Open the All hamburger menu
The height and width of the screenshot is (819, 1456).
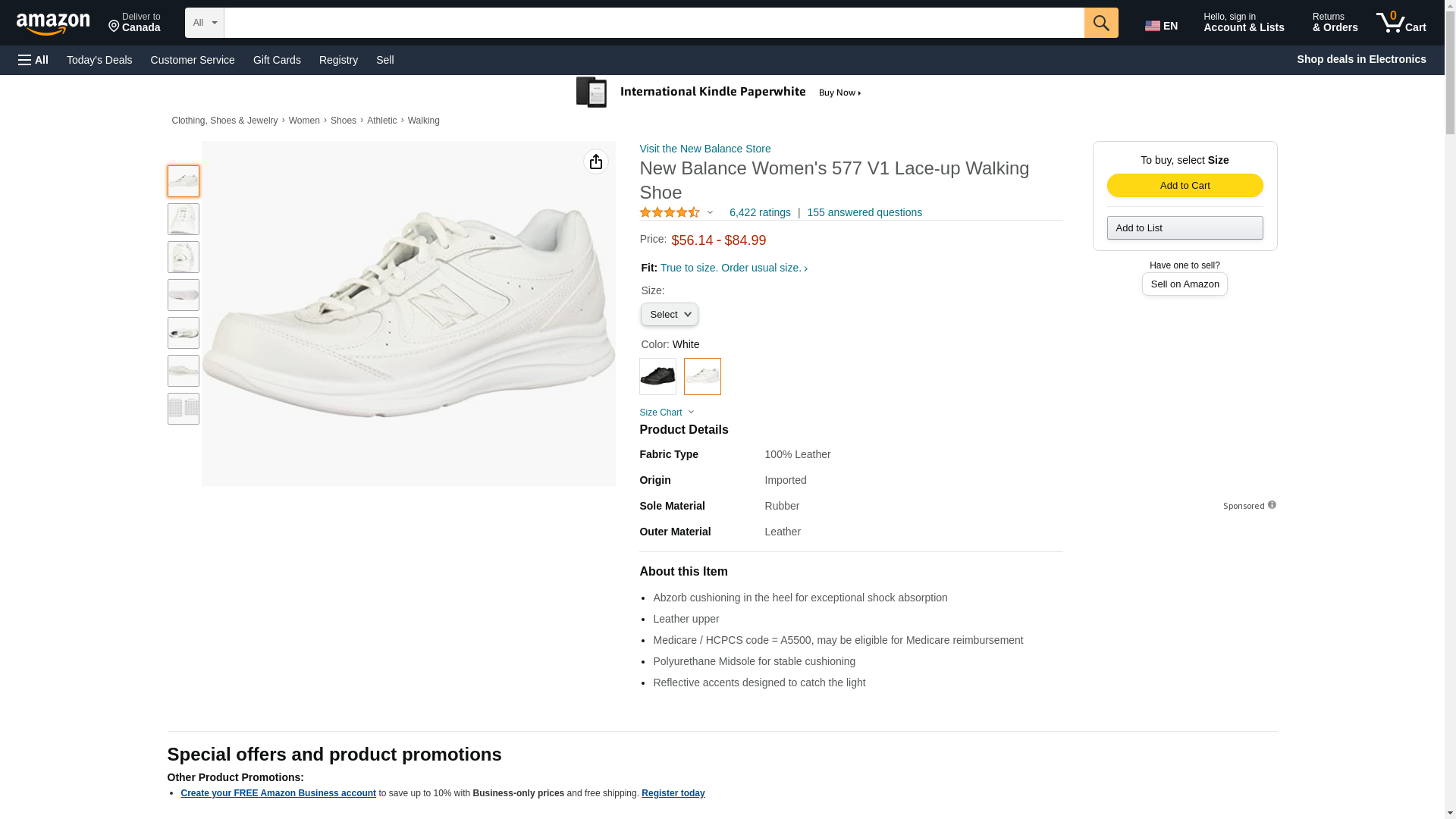point(33,60)
